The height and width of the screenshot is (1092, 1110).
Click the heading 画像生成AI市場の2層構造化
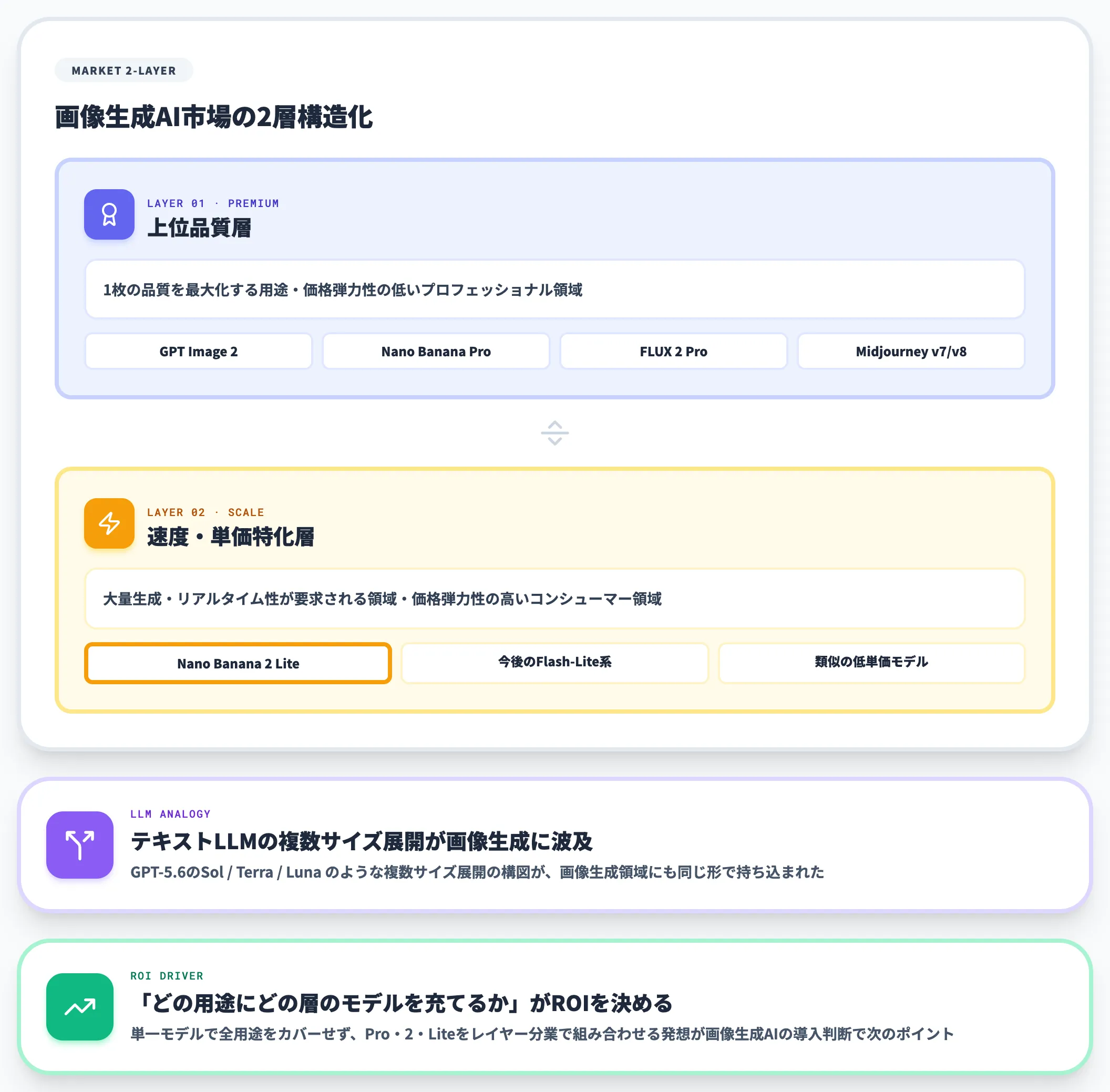(x=214, y=117)
